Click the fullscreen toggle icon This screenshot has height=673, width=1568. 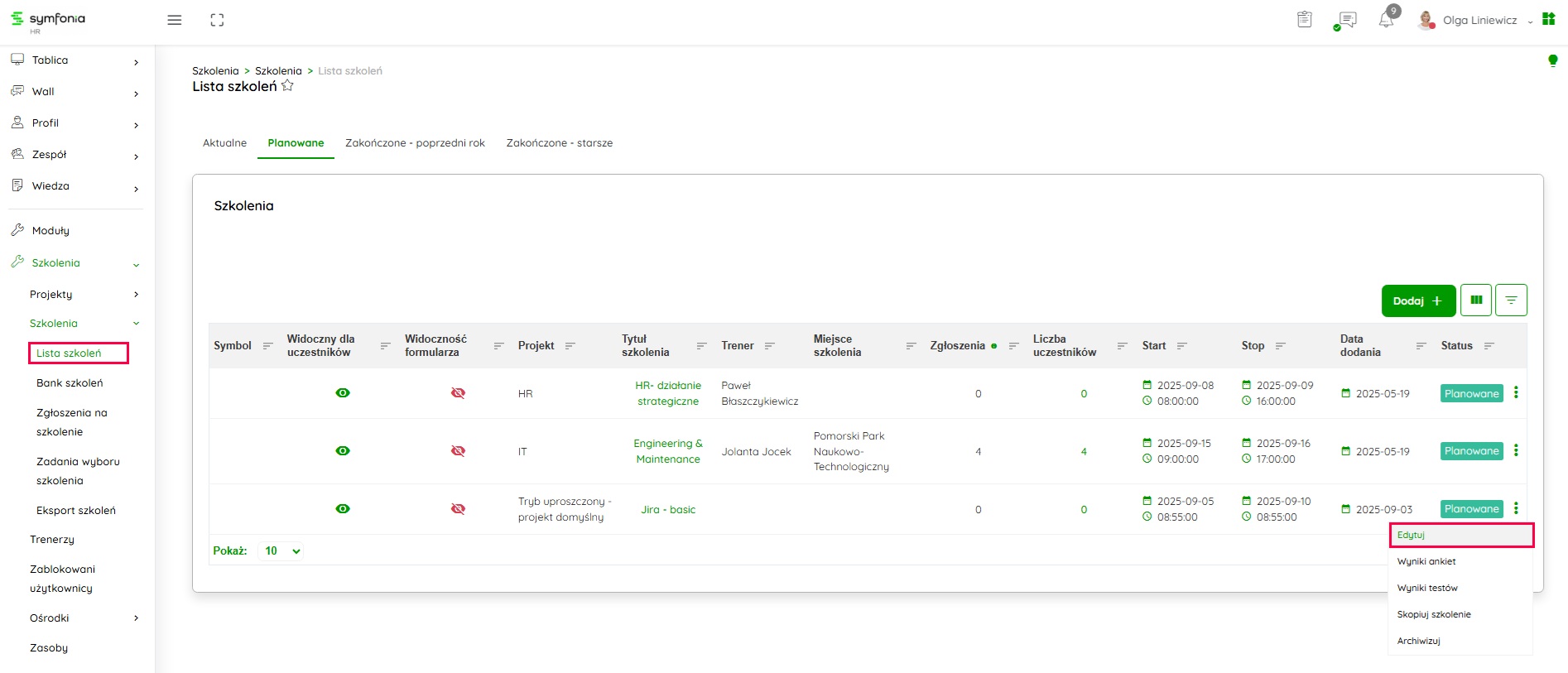(x=217, y=20)
